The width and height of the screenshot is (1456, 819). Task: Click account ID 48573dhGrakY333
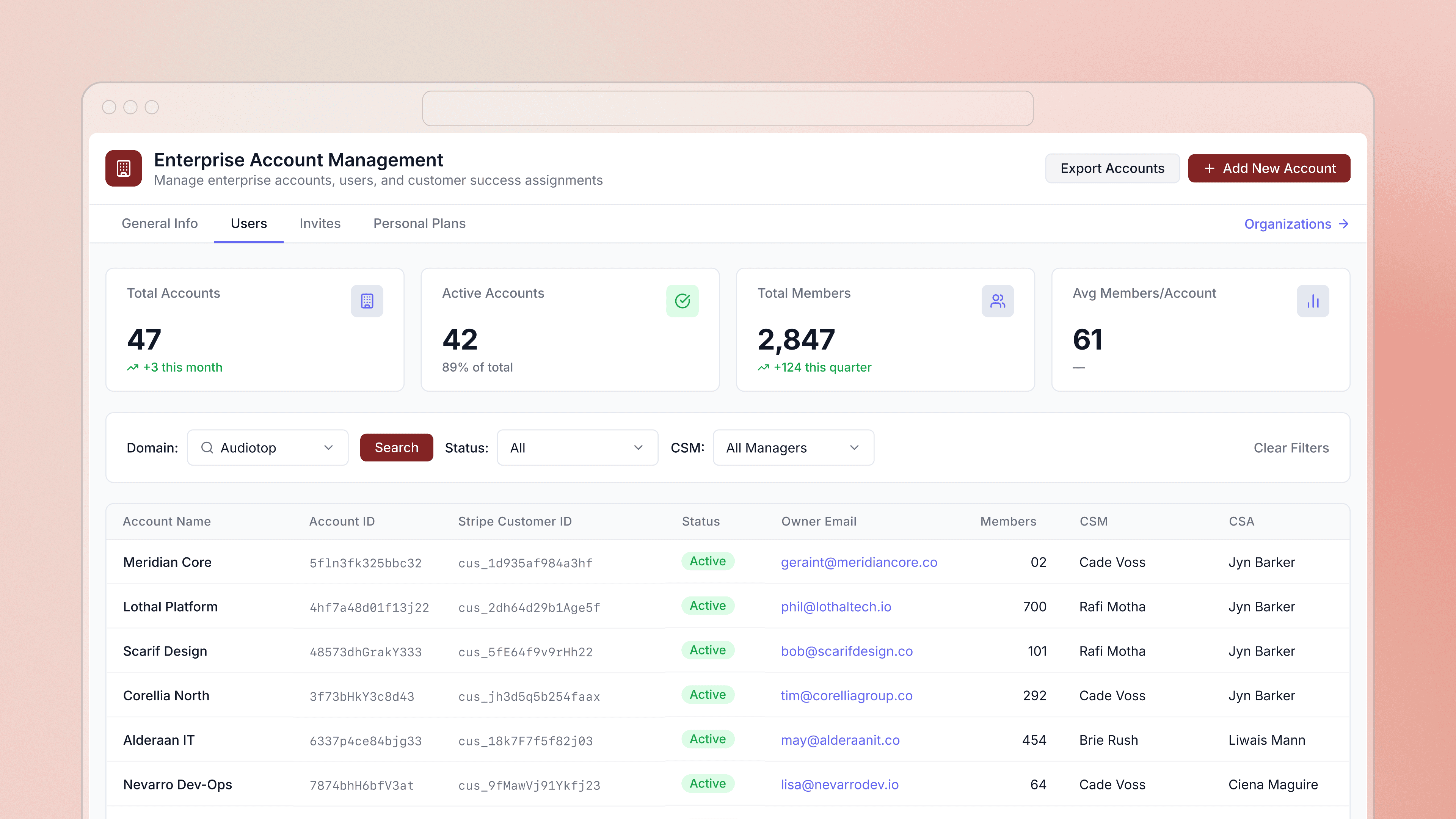pyautogui.click(x=365, y=652)
